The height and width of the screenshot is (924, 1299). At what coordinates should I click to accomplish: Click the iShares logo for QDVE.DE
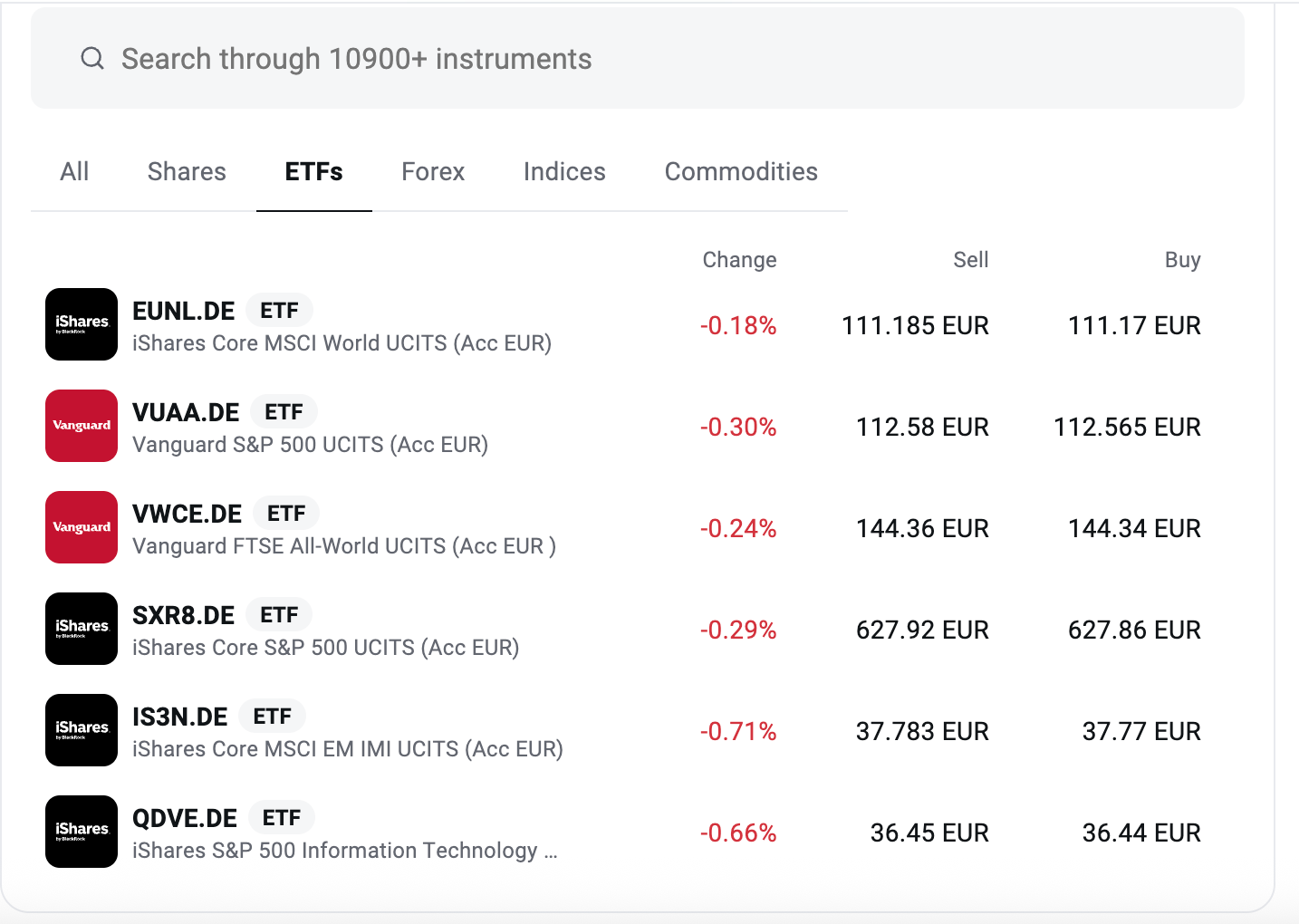tap(81, 832)
